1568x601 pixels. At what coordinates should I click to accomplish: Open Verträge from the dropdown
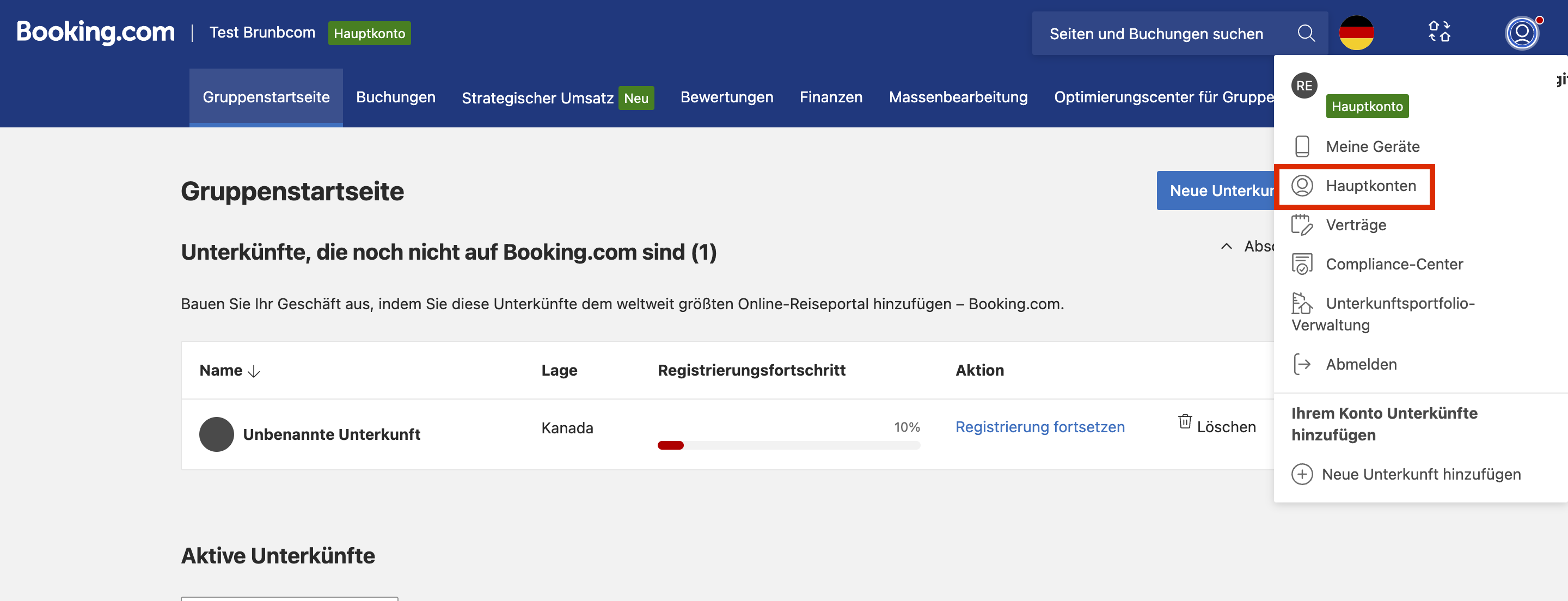(x=1356, y=225)
